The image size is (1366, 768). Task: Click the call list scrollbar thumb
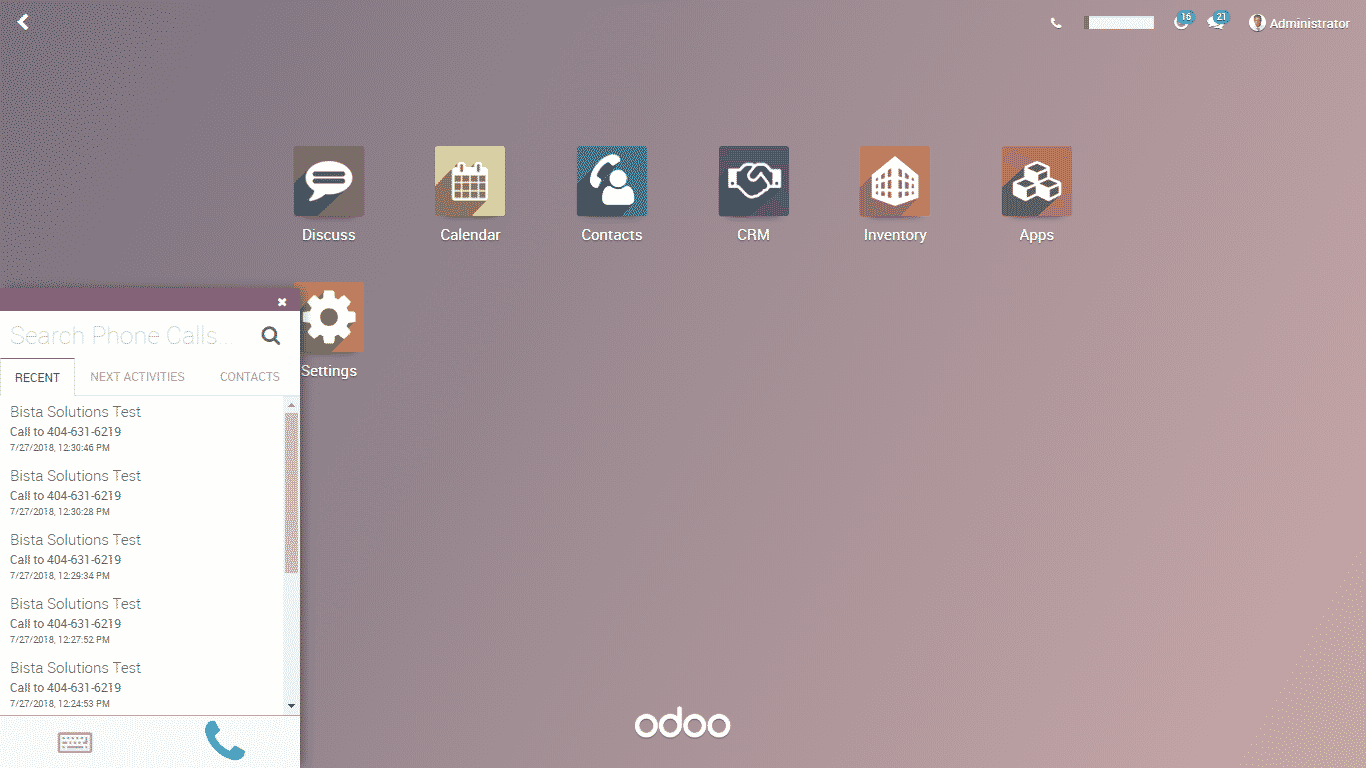[x=292, y=493]
